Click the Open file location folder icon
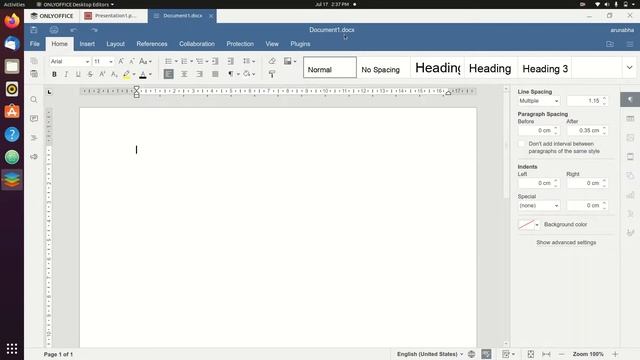This screenshot has height=360, width=640. tap(610, 44)
